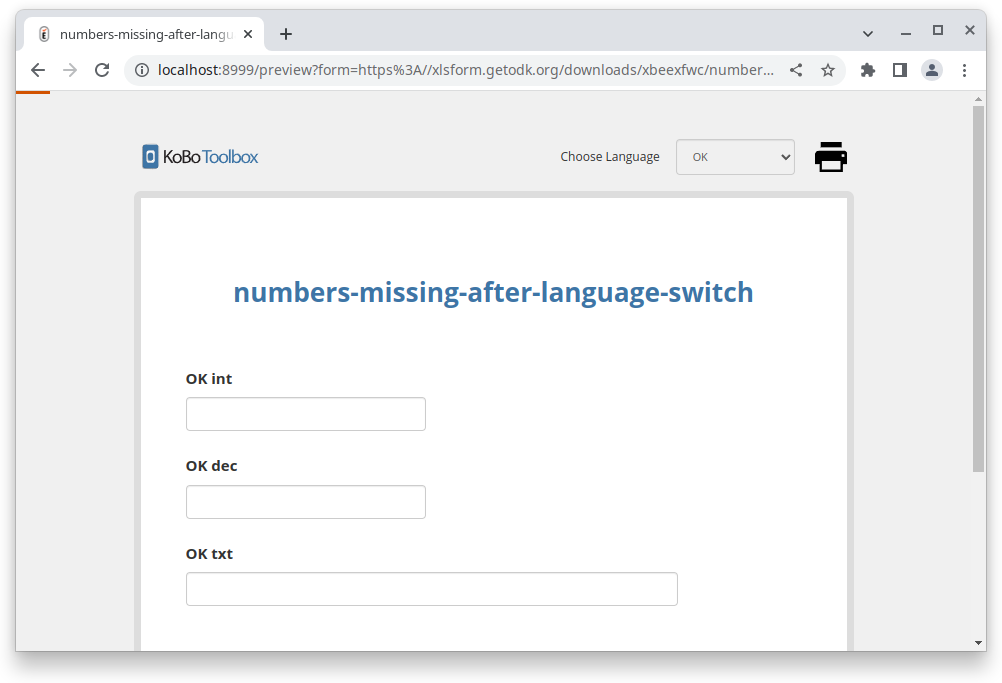This screenshot has height=683, width=1002.
Task: Focus the OK dec input field
Action: [305, 502]
